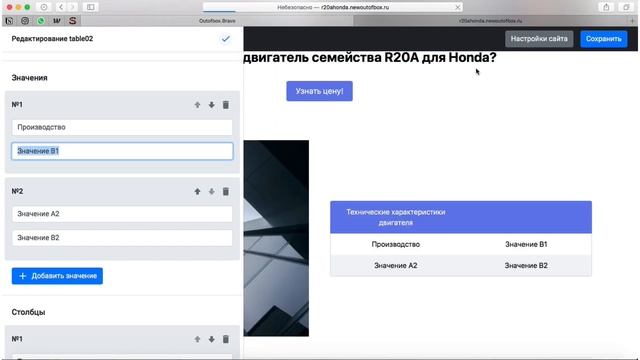Select Значение B2 cell in preview table
This screenshot has height=360, width=640.
526,265
